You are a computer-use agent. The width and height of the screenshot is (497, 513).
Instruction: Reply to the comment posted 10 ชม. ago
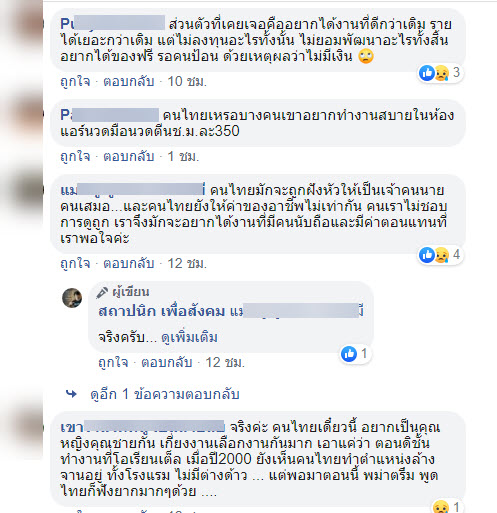(129, 81)
